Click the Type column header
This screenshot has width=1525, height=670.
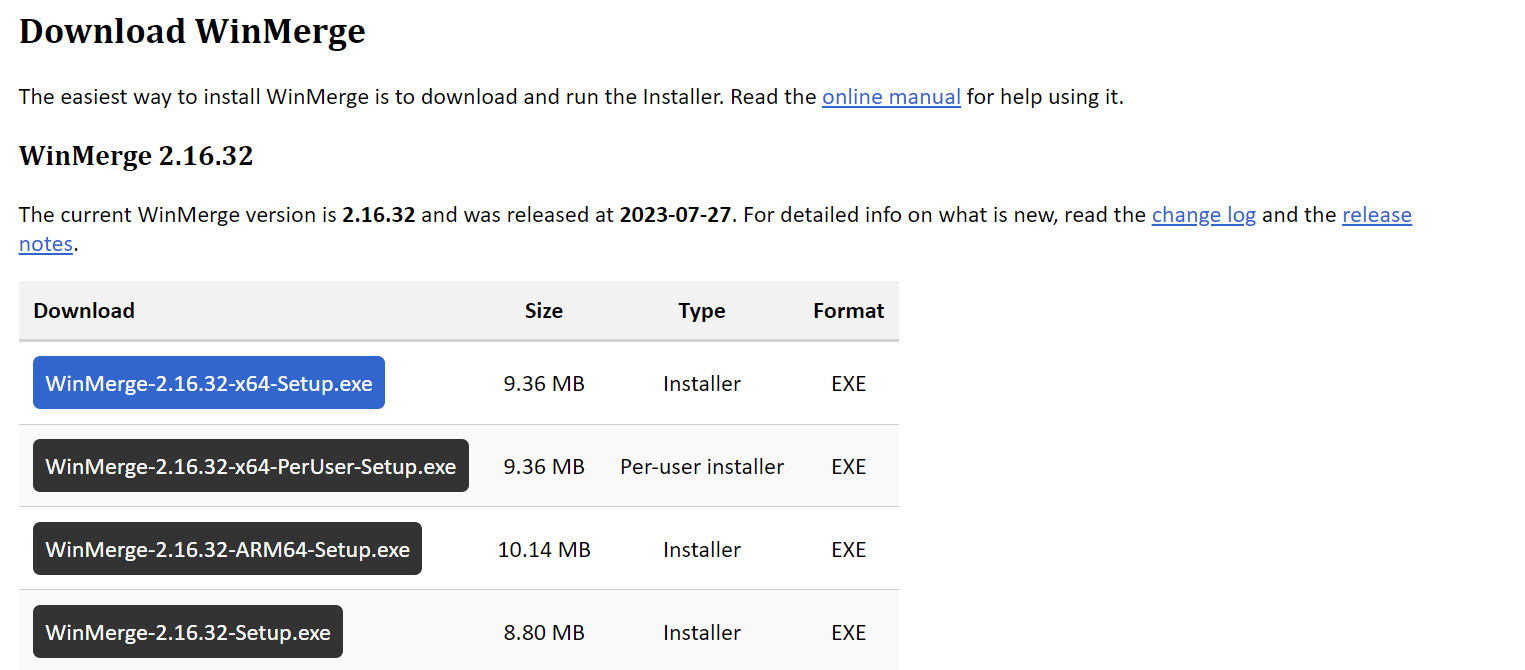click(702, 311)
